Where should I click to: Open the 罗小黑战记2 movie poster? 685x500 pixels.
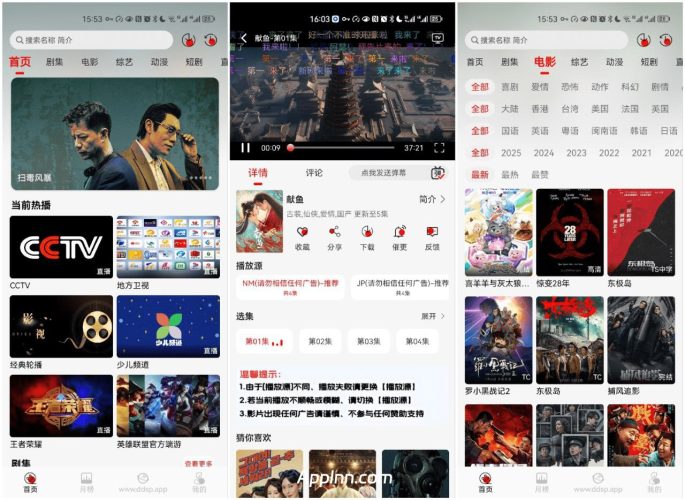point(498,340)
